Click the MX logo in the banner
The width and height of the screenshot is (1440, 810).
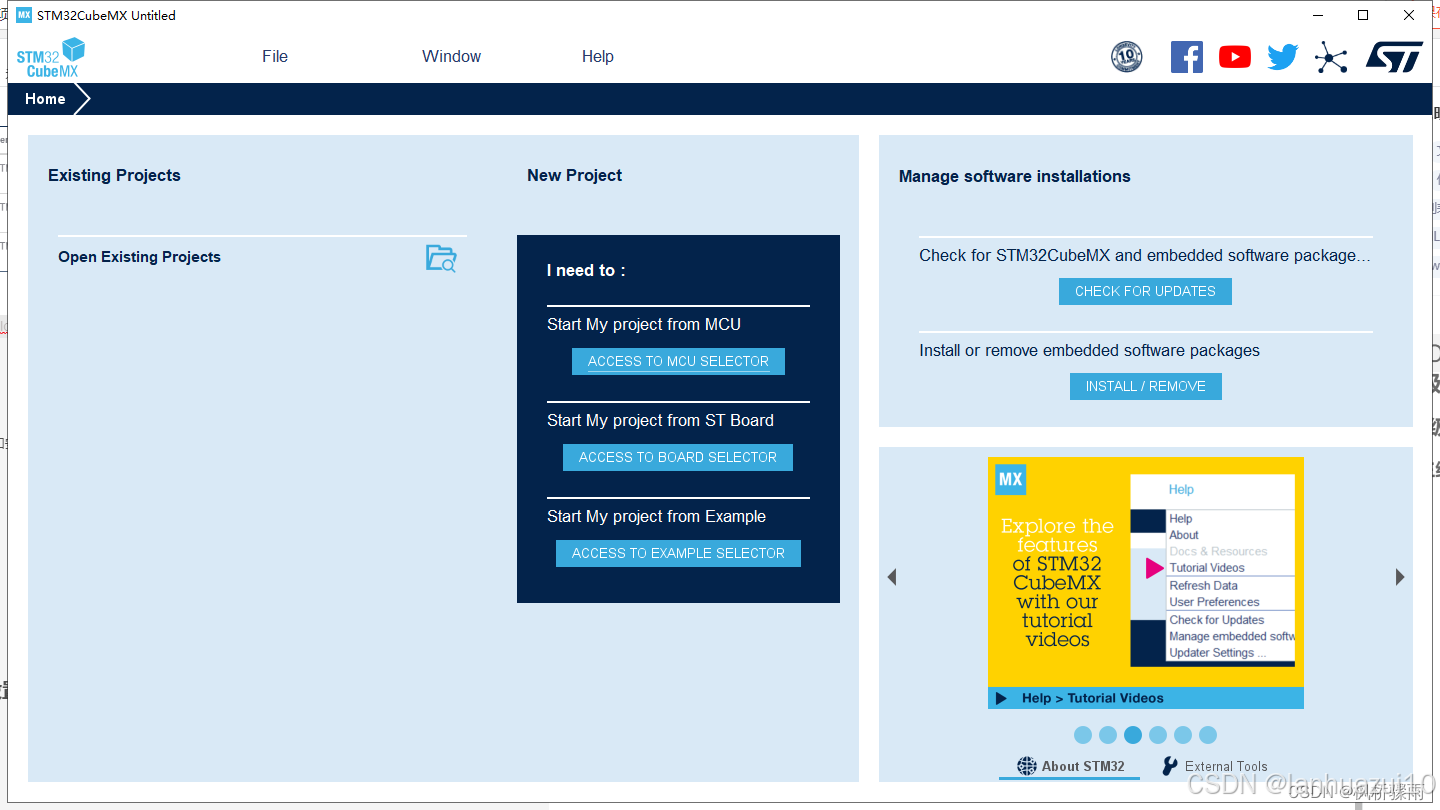[1011, 479]
